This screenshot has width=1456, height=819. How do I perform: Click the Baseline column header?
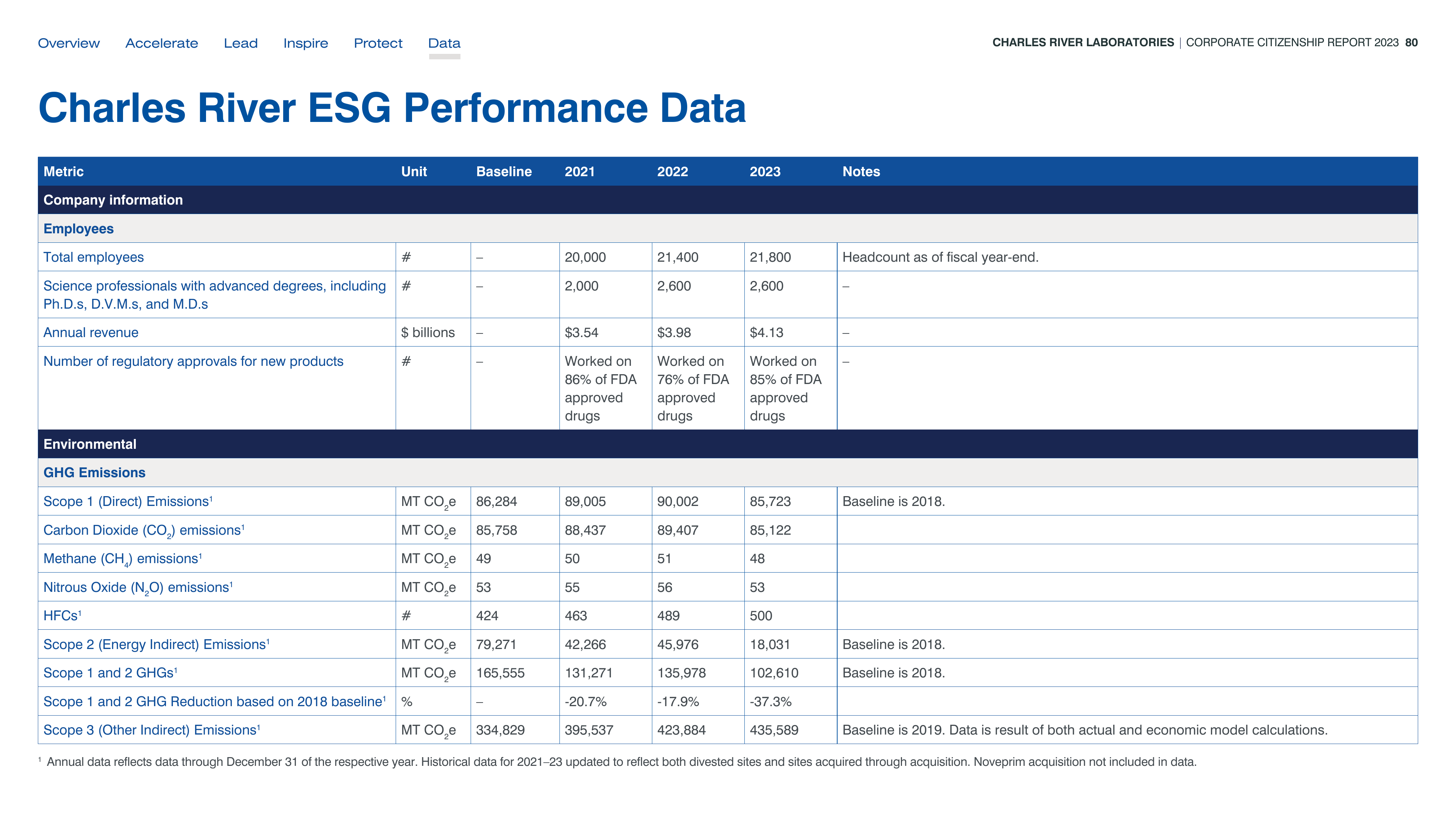504,171
